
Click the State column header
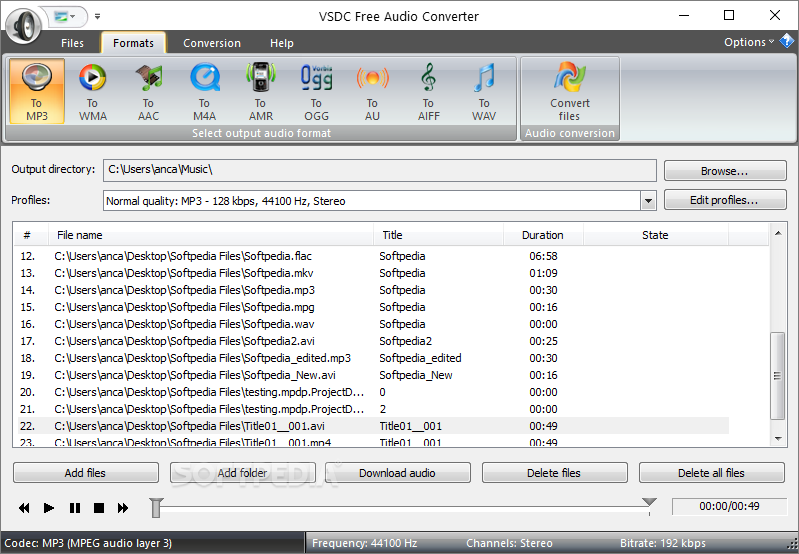[x=655, y=235]
